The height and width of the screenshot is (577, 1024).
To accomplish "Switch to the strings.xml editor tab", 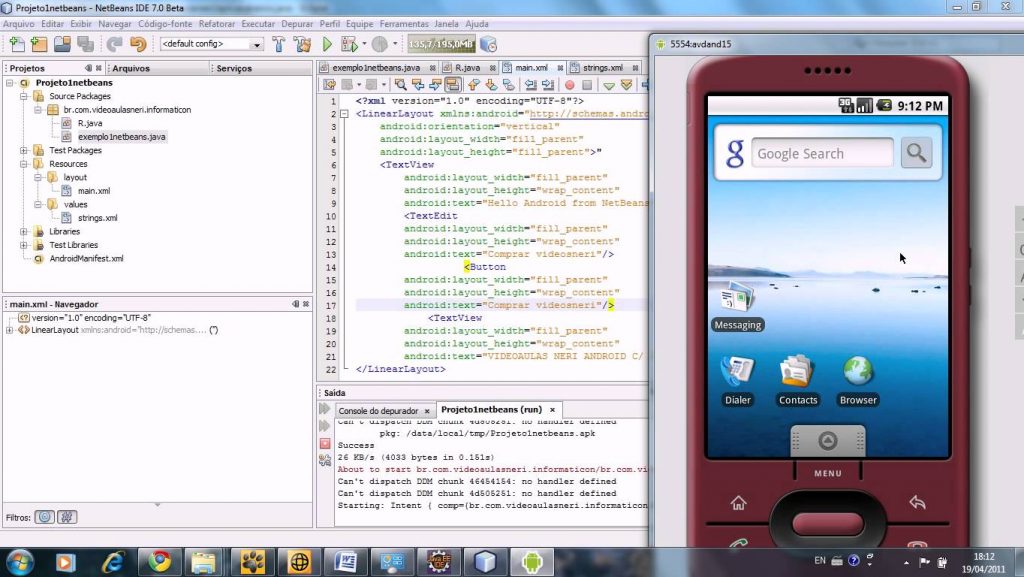I will [x=603, y=67].
